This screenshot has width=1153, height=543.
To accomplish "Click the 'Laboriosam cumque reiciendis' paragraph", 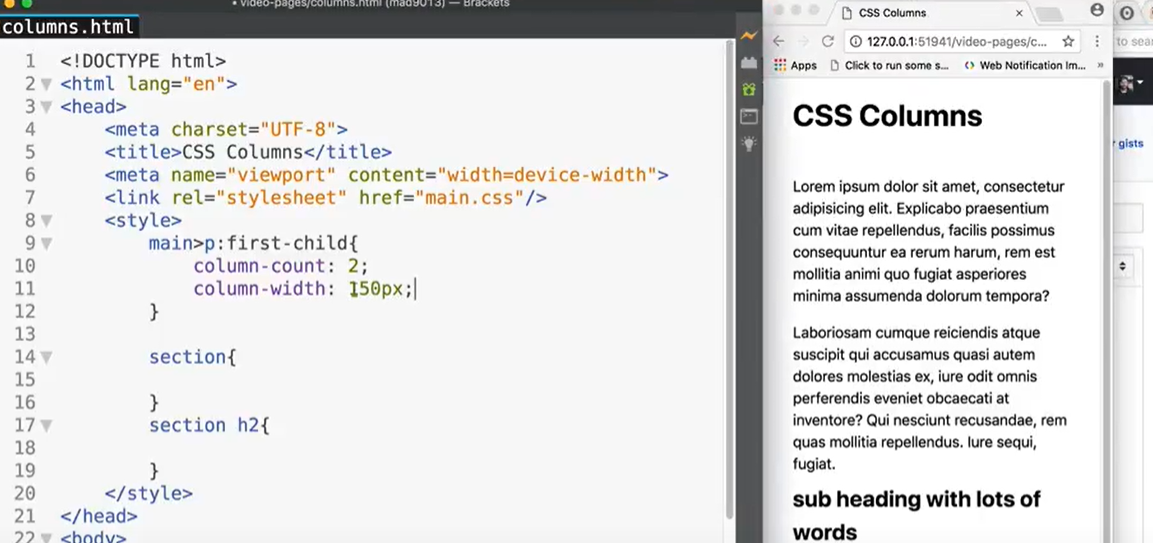I will pyautogui.click(x=929, y=398).
